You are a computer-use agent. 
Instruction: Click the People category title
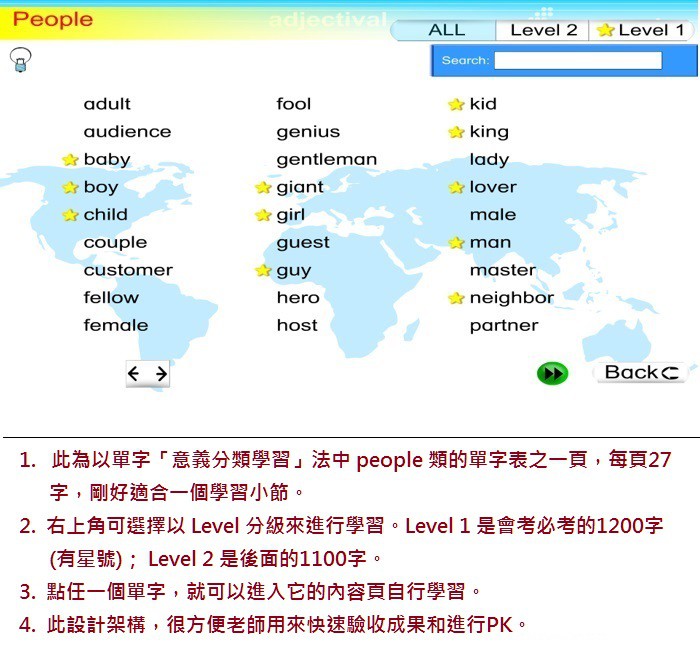[53, 19]
